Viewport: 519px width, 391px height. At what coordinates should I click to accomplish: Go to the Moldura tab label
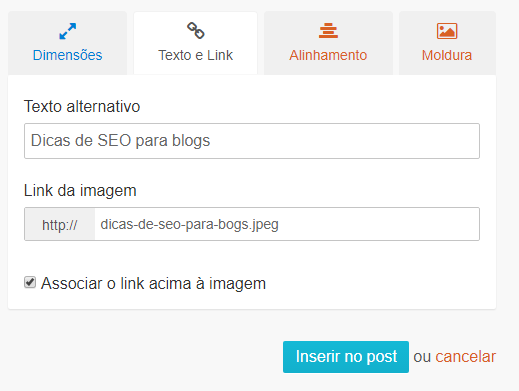click(x=447, y=55)
